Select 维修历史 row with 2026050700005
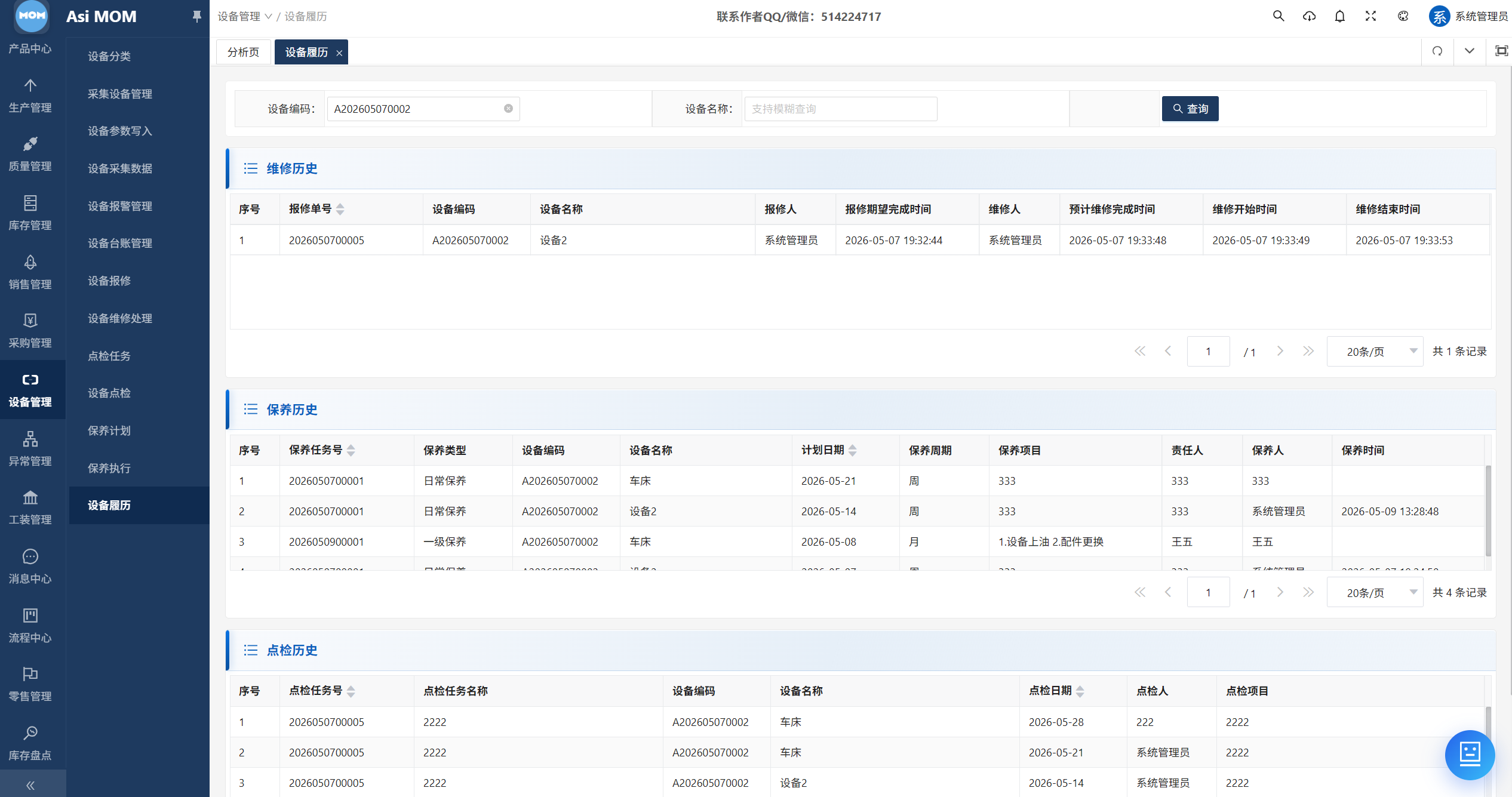Viewport: 1512px width, 797px height. 860,240
